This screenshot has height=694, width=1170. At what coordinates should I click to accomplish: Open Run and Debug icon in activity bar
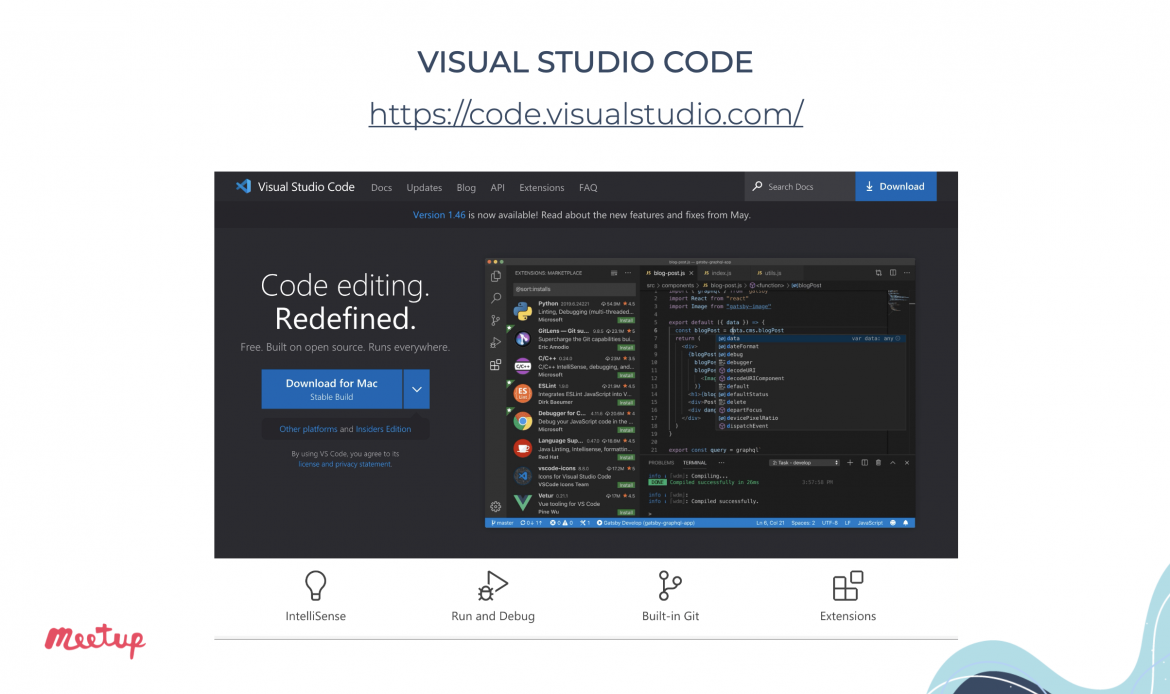click(495, 343)
